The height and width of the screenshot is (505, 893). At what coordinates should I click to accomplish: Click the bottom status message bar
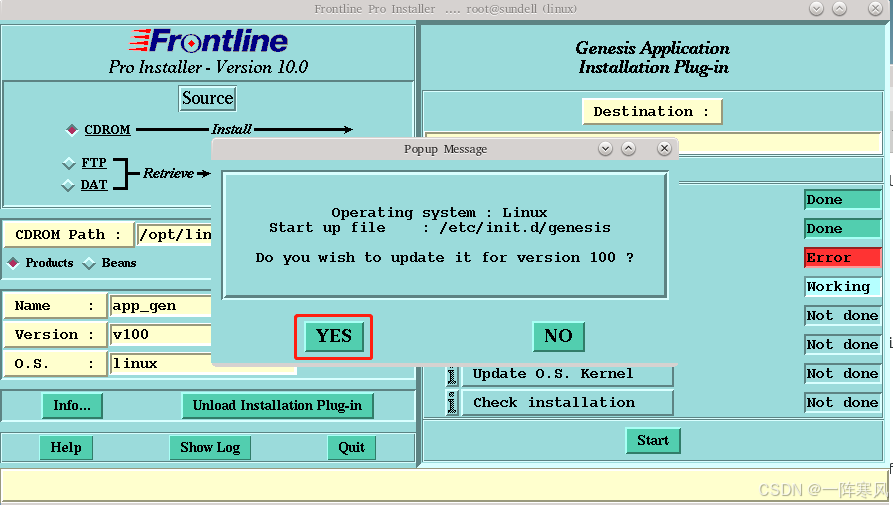[444, 487]
